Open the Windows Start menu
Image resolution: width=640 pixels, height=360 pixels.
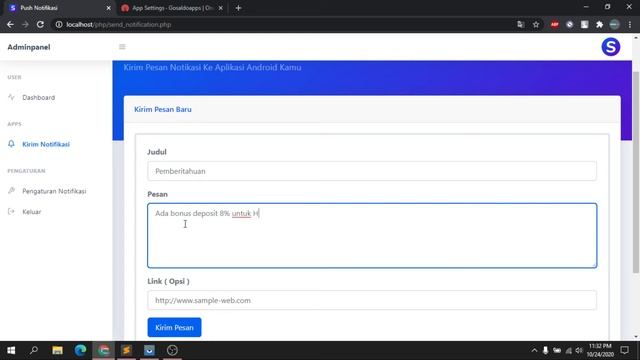tap(11, 350)
